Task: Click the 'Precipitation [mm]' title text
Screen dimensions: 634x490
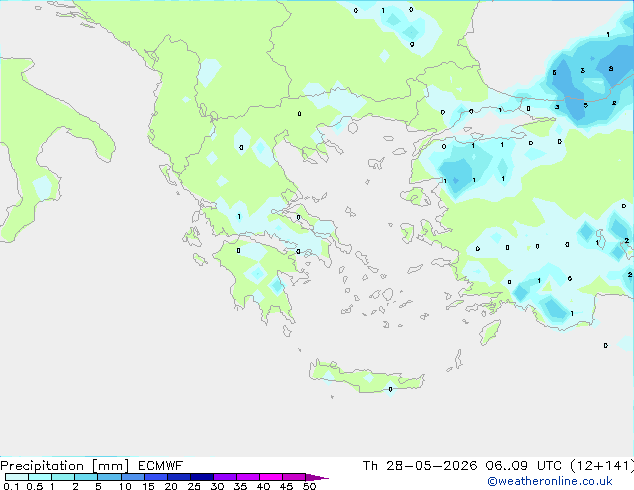Action: coord(65,466)
